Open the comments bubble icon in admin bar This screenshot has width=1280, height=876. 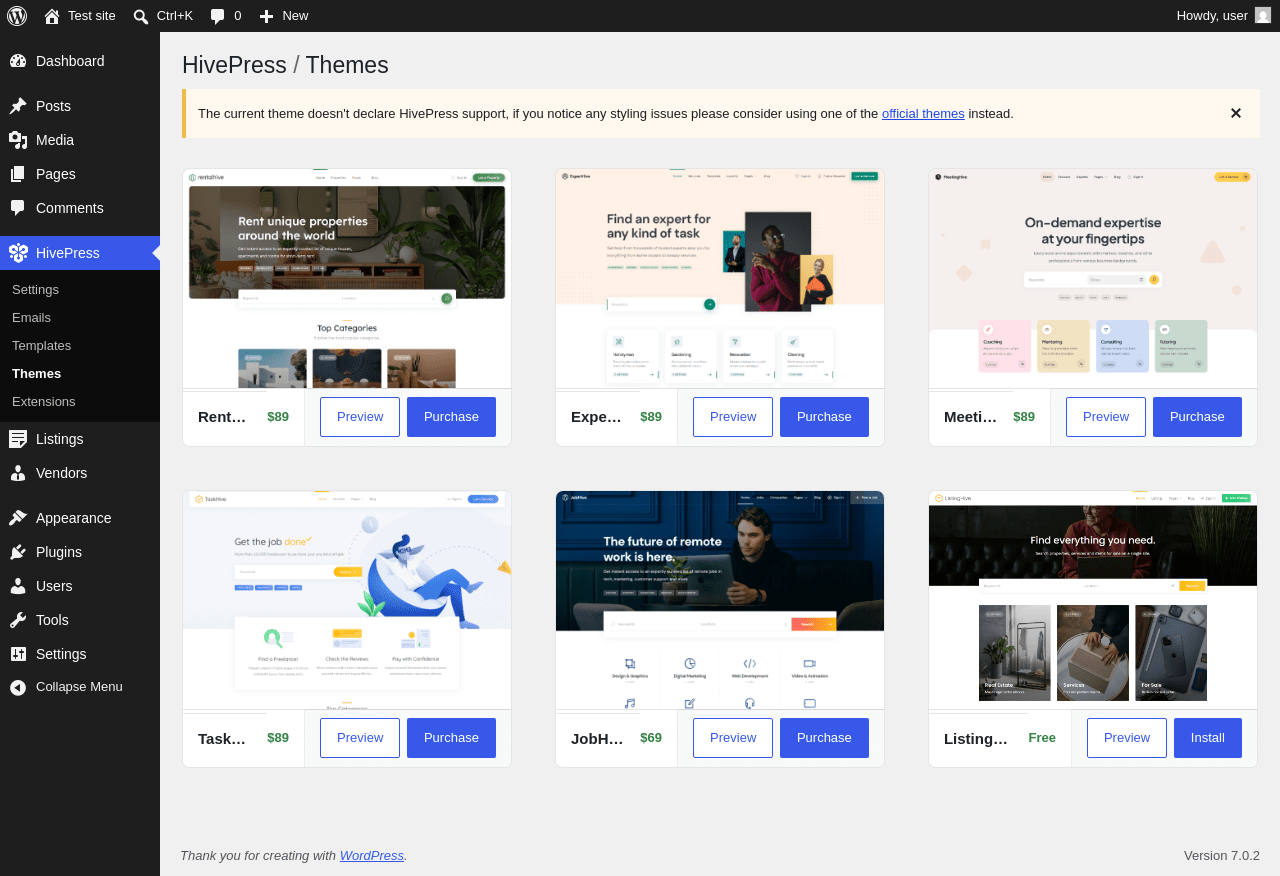[217, 16]
